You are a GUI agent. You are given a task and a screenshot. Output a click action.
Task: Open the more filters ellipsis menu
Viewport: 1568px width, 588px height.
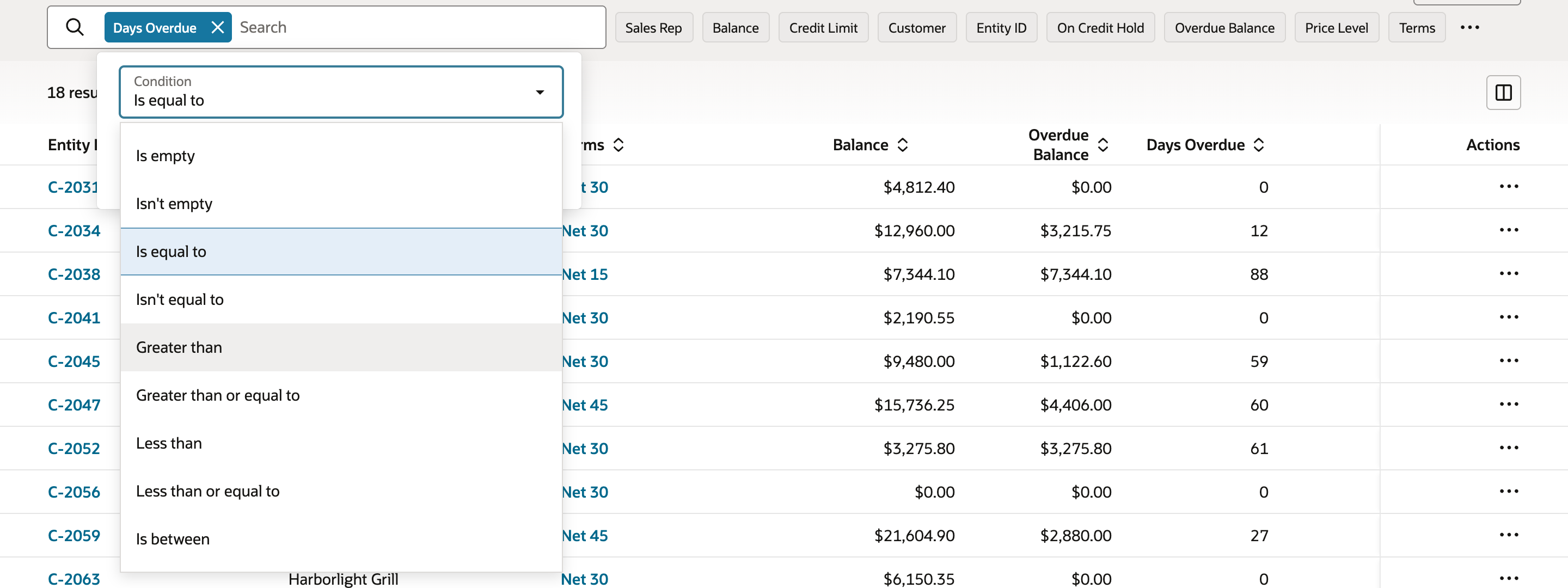1469,27
